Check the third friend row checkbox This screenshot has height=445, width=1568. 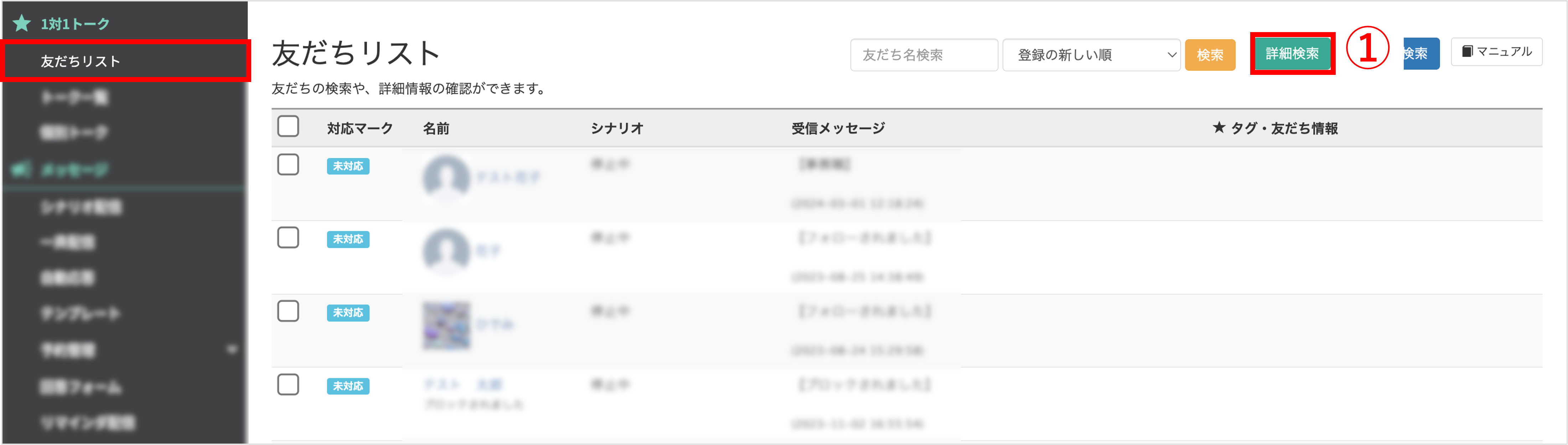[288, 312]
